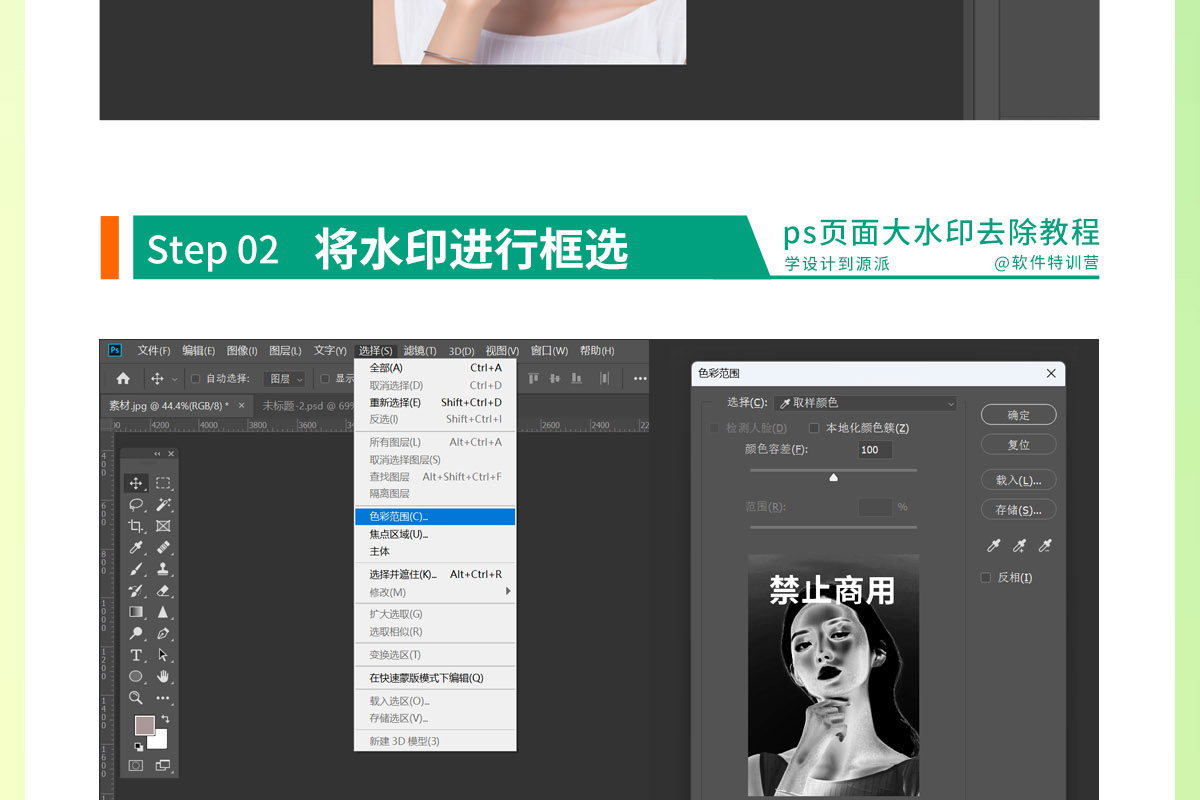1200x800 pixels.
Task: Open the 取样颜色 select dropdown
Action: coord(865,403)
